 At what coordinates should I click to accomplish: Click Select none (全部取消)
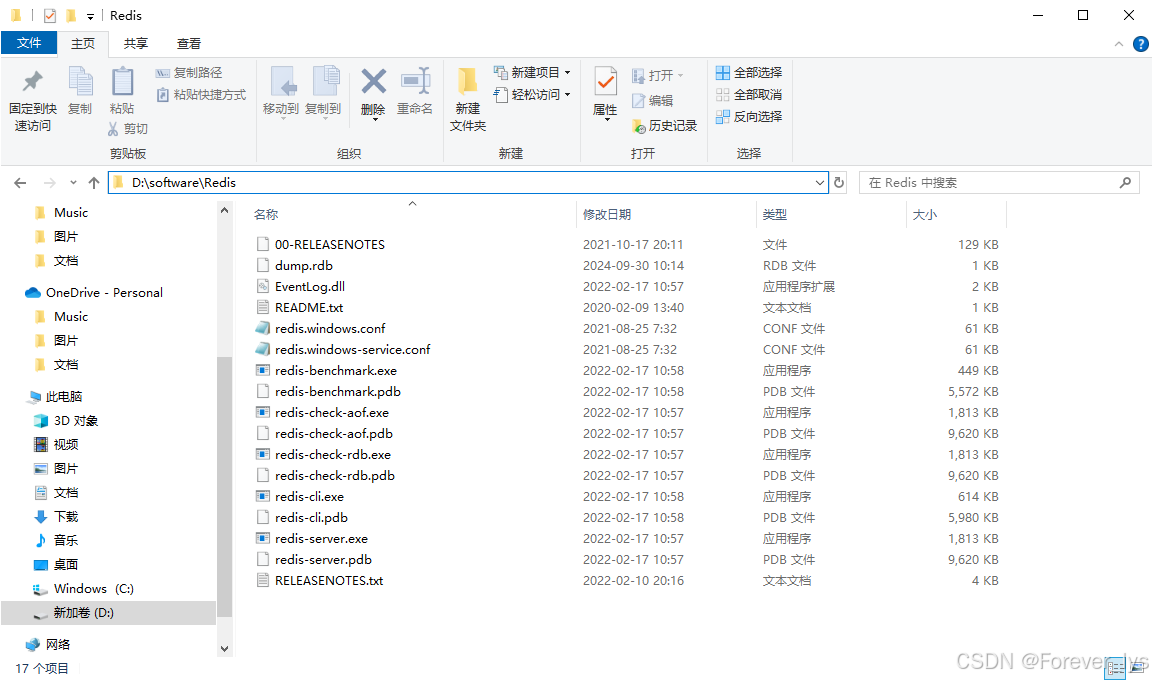point(749,95)
